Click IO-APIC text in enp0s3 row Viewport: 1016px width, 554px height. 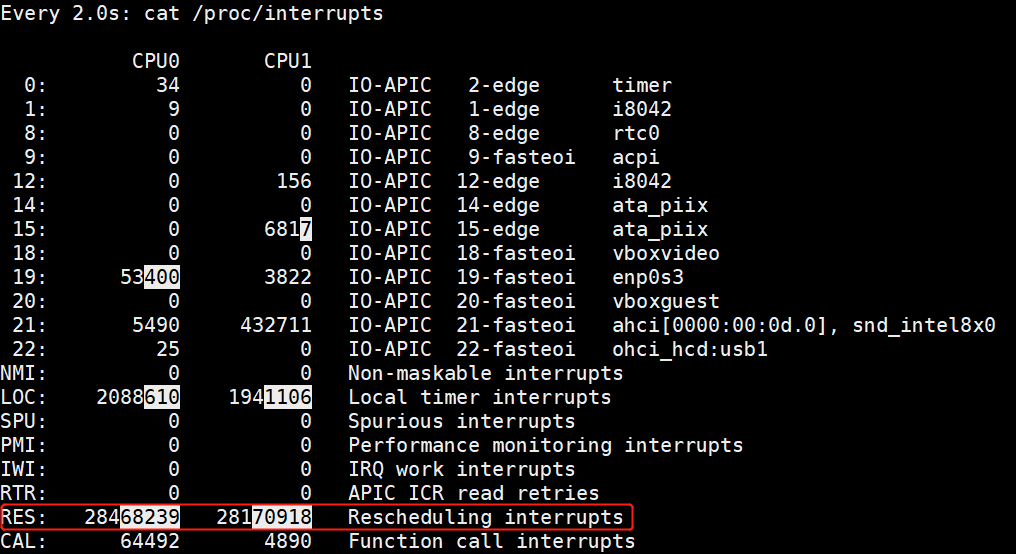point(389,277)
